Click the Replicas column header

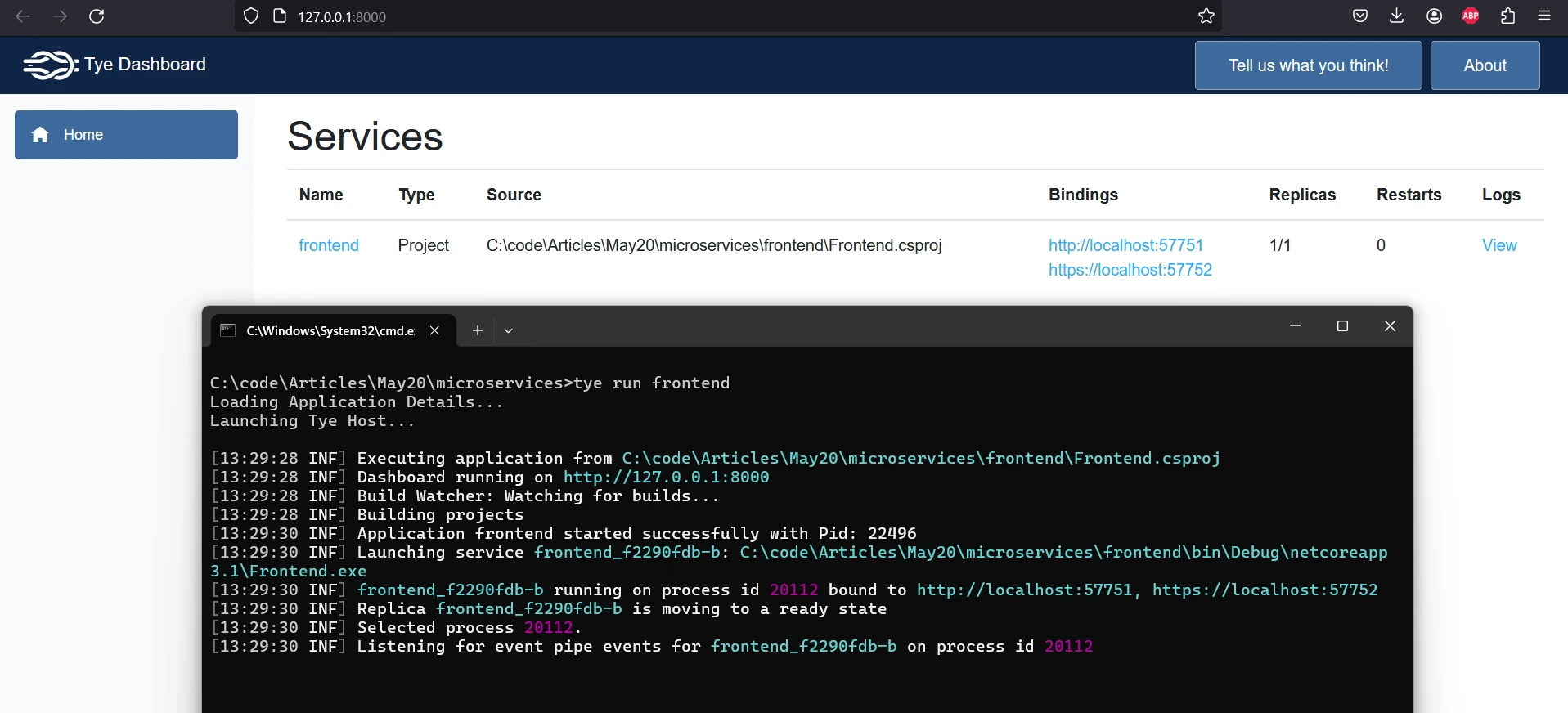click(x=1302, y=195)
